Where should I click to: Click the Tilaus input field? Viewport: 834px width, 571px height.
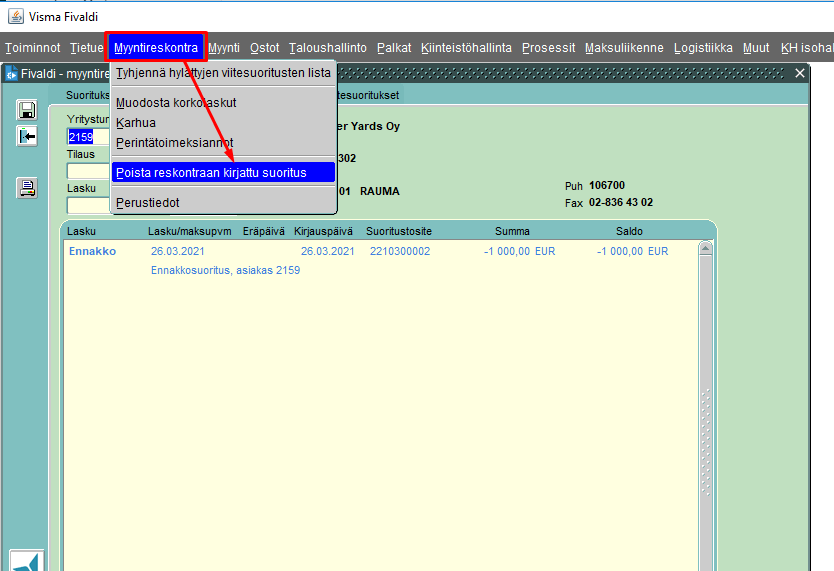click(88, 171)
